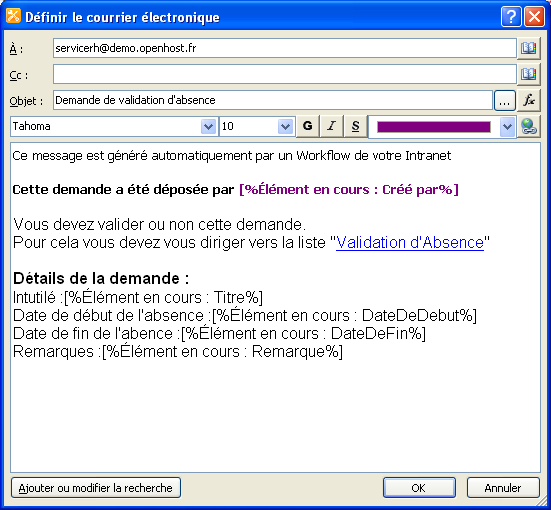Screen dimensions: 551x510
Task: Expand the Tahoma font dropdown
Action: (208, 127)
